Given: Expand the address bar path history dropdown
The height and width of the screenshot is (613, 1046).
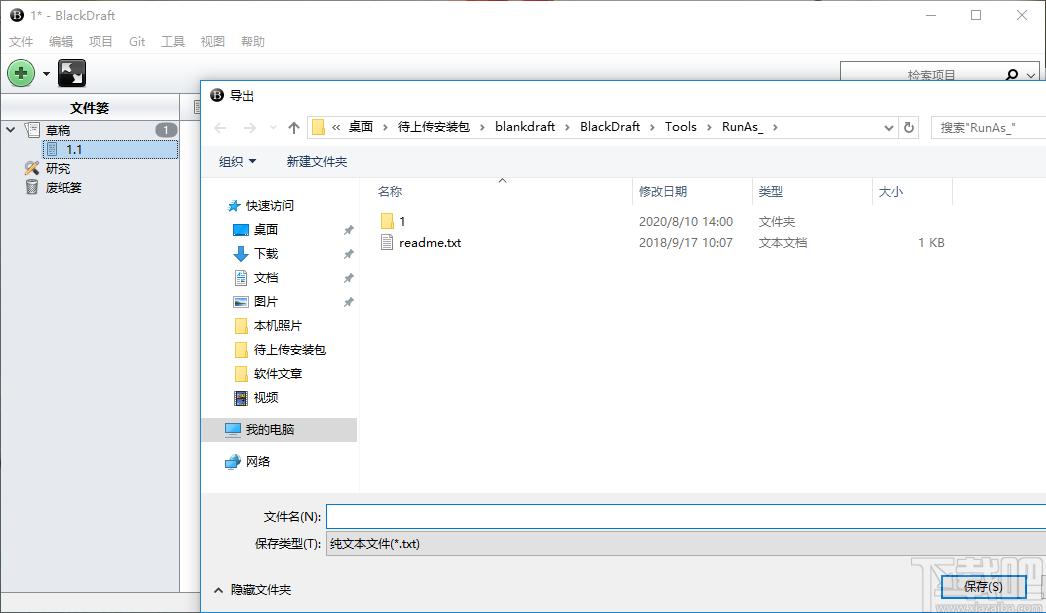Looking at the screenshot, I should [889, 127].
